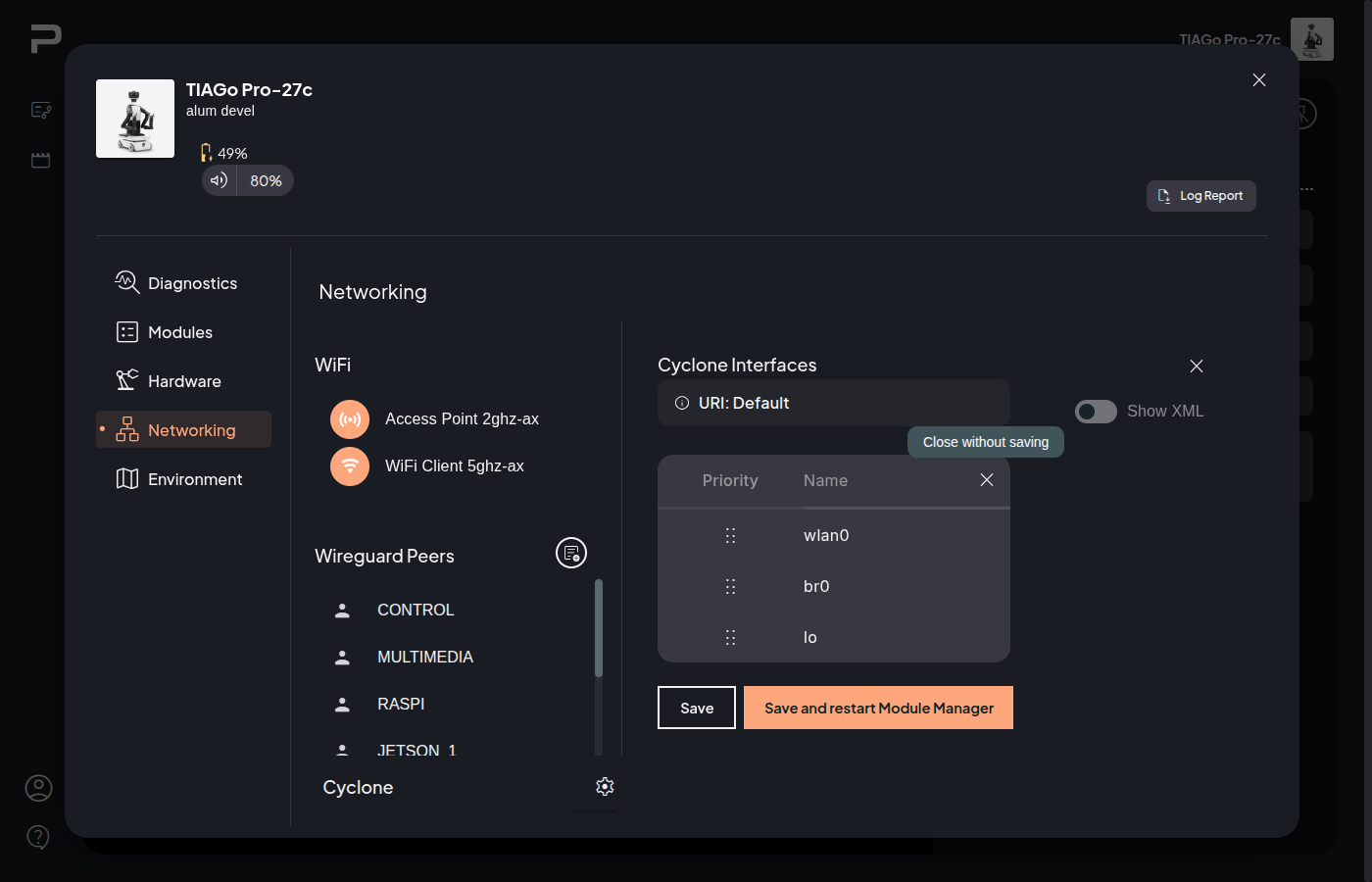Open Cyclone settings gear icon
The image size is (1372, 882).
(605, 786)
